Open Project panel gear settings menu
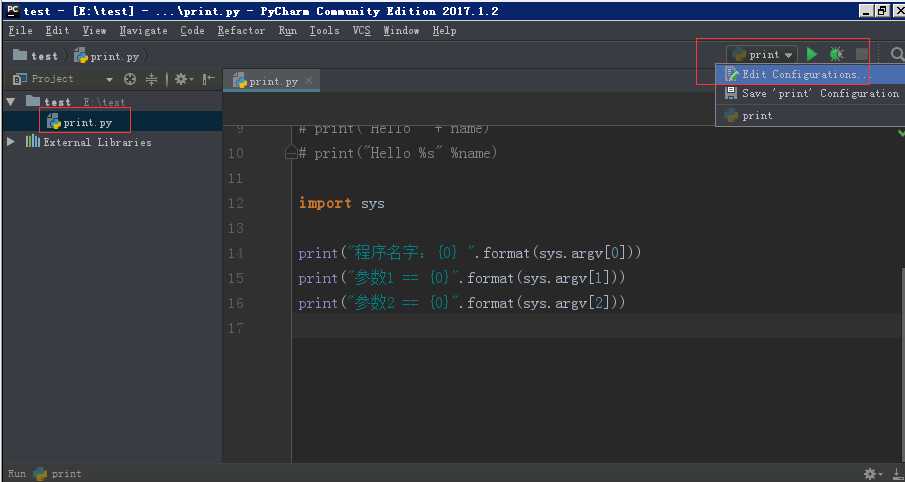 184,79
